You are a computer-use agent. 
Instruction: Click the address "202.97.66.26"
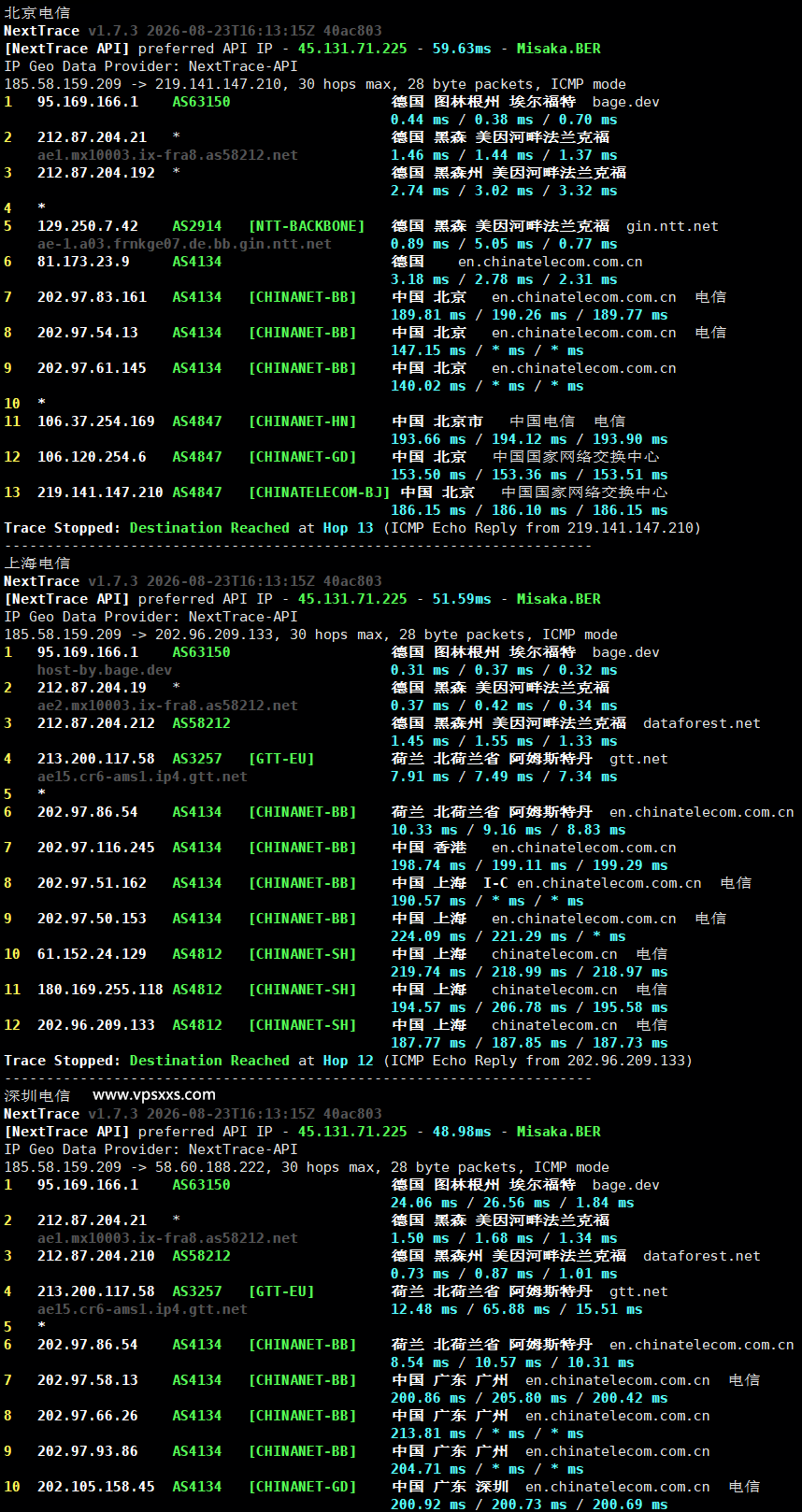tap(88, 1416)
